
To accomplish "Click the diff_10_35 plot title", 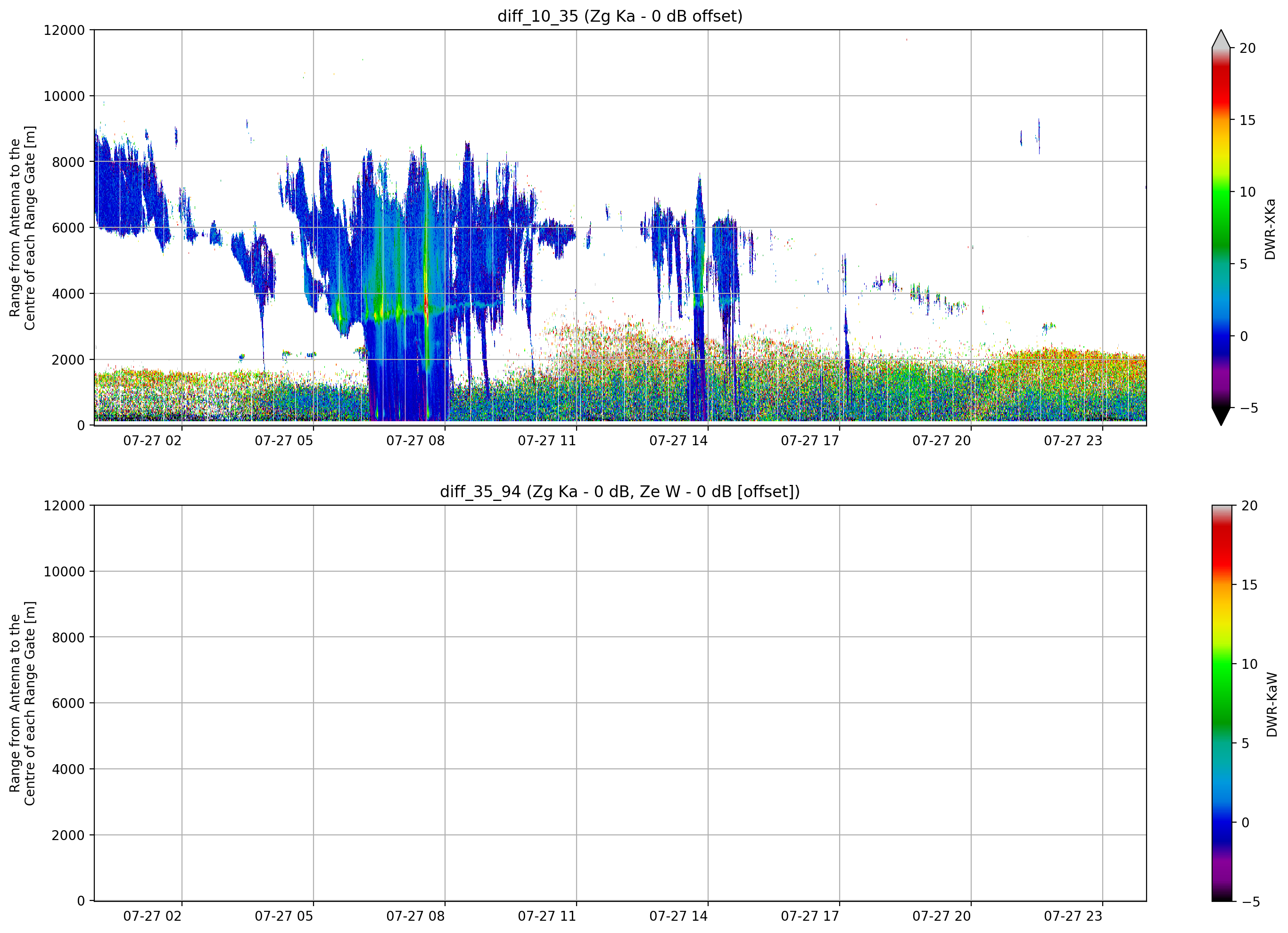I will [x=619, y=16].
